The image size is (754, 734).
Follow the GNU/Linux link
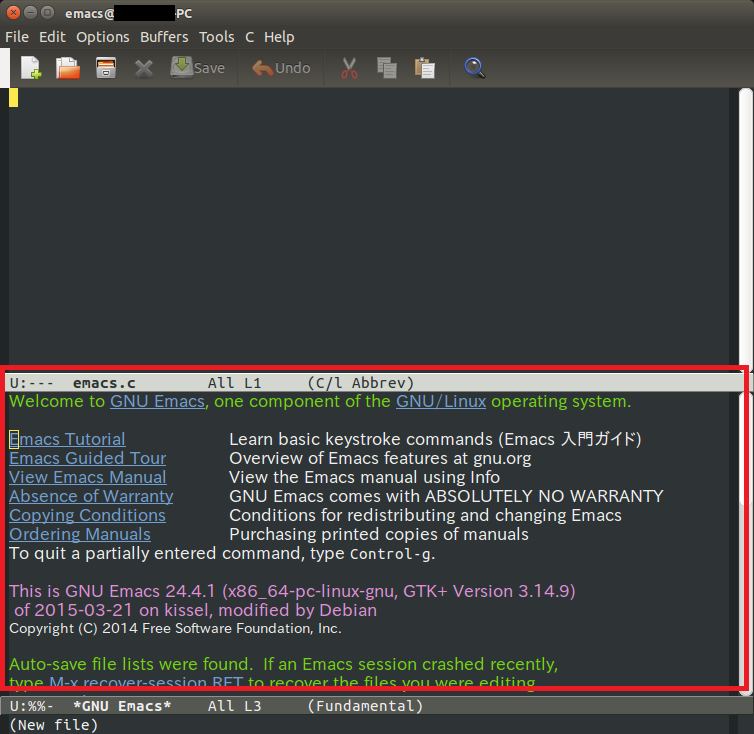click(441, 401)
